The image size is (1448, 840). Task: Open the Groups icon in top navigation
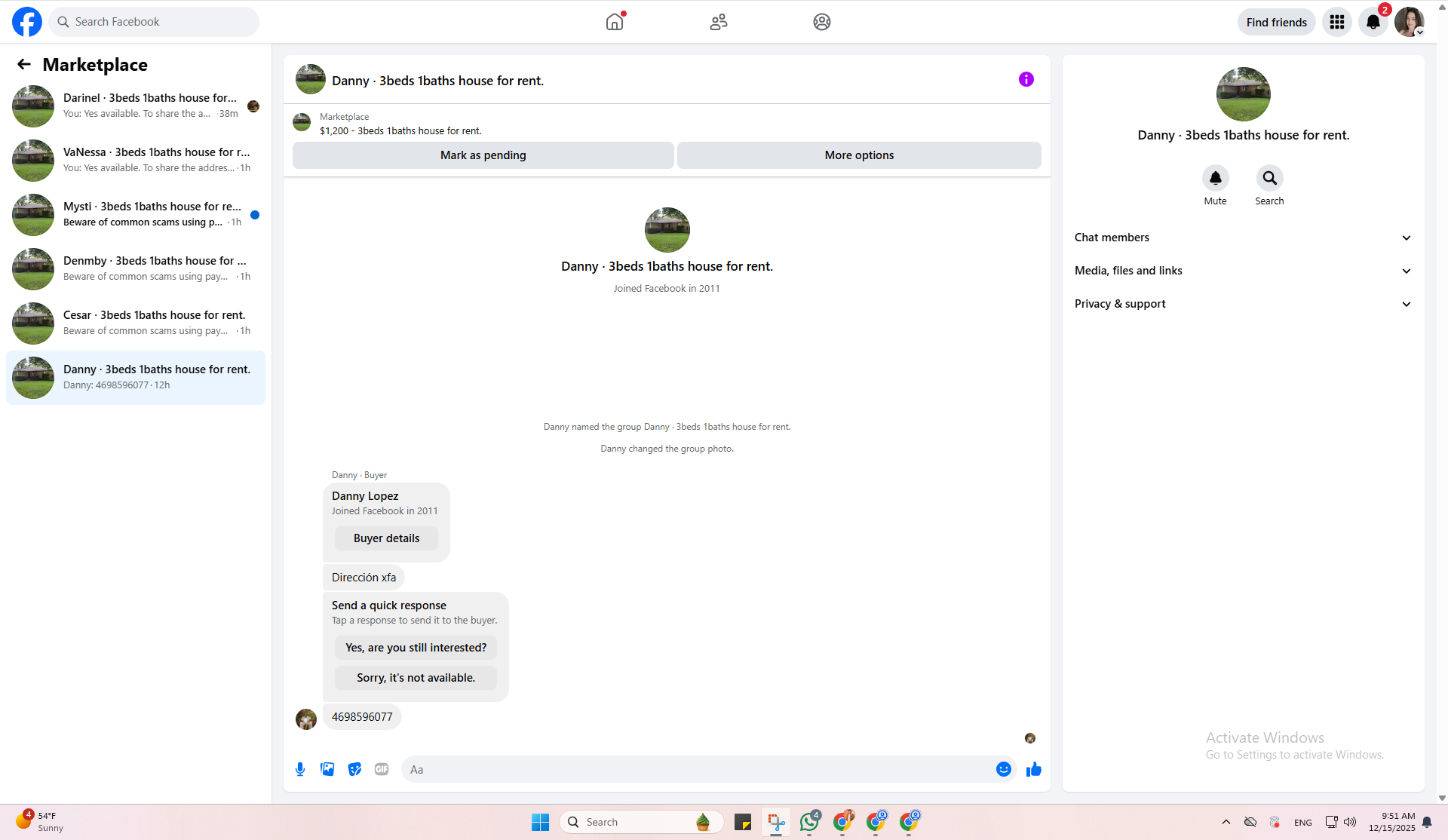coord(822,22)
